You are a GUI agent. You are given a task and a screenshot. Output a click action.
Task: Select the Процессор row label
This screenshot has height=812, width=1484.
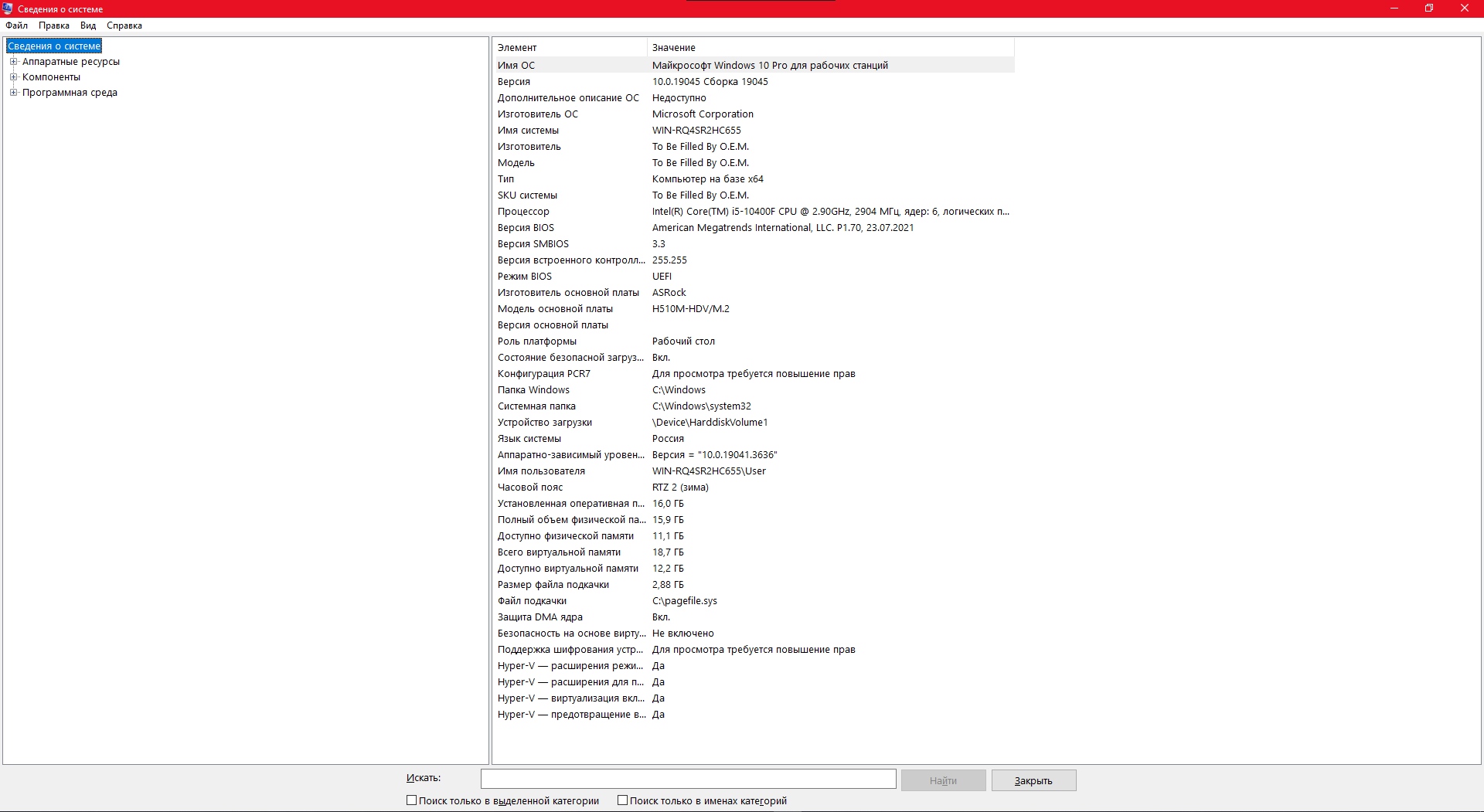[523, 212]
